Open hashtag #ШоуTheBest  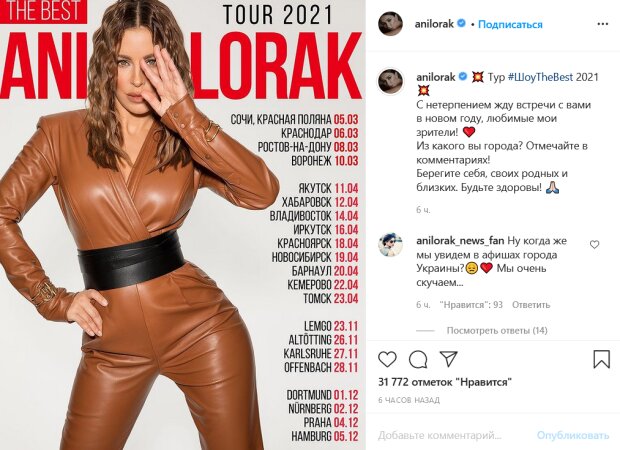click(540, 77)
